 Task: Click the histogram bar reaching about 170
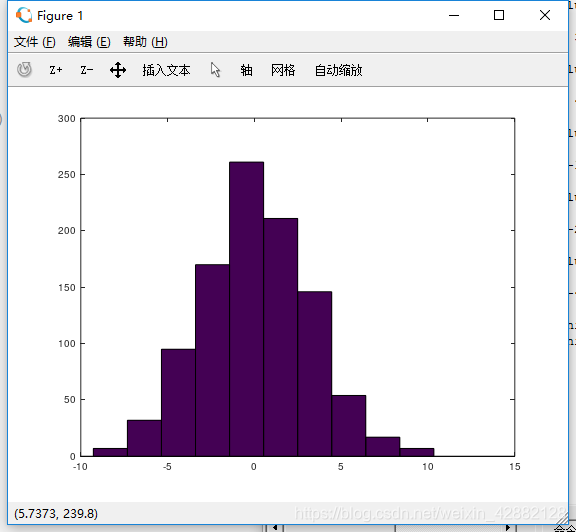pos(212,360)
